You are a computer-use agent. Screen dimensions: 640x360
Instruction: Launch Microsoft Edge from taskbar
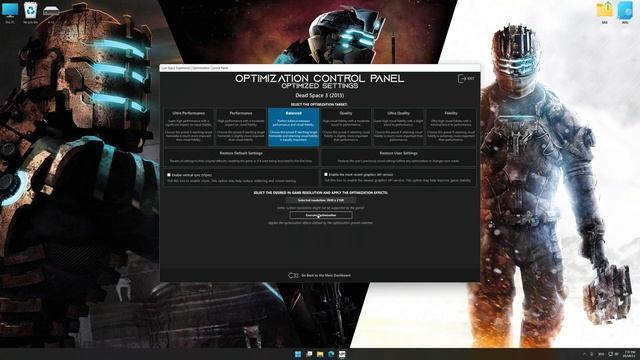pos(331,354)
